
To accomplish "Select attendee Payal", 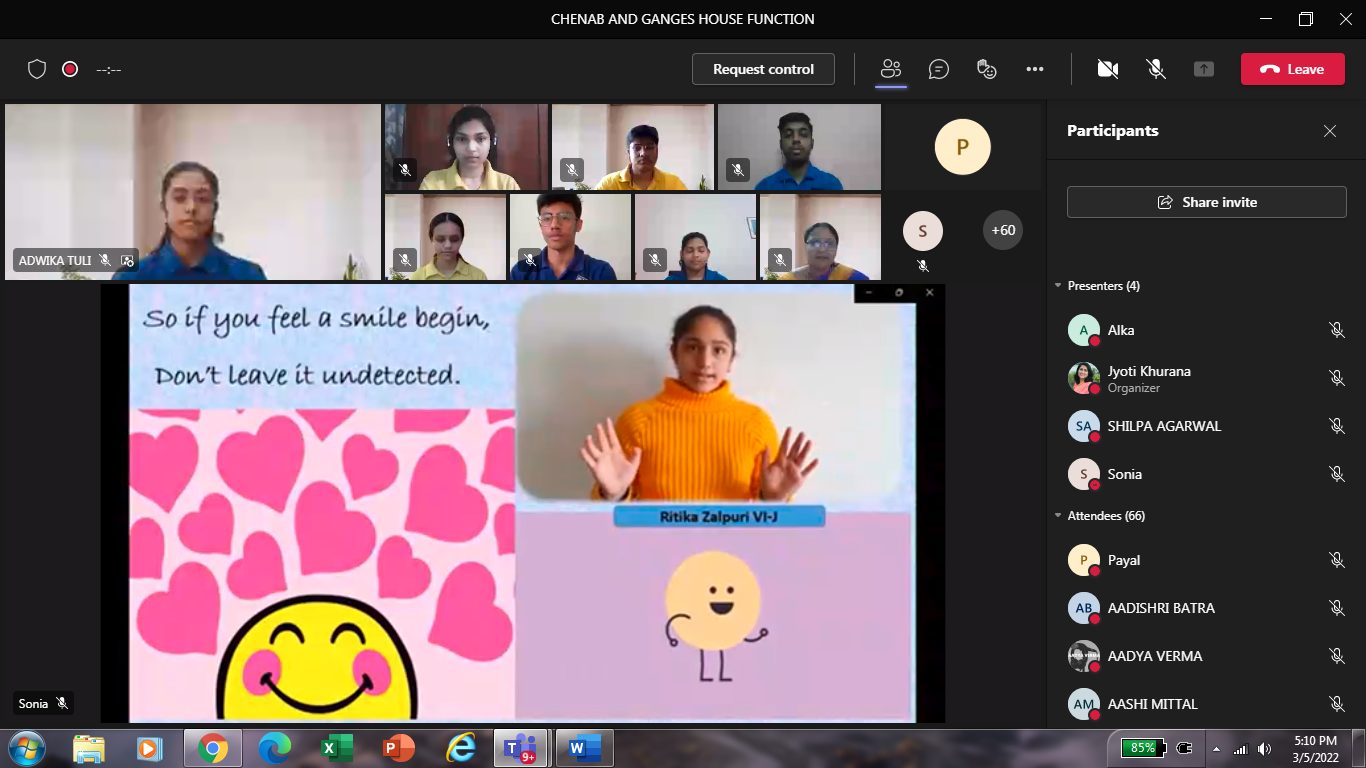I will coord(1206,560).
